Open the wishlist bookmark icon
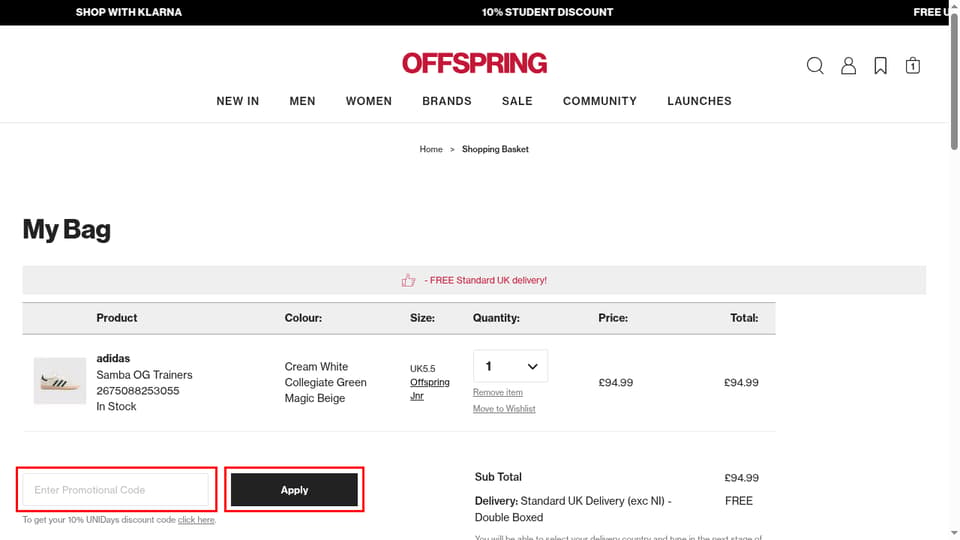Viewport: 960px width, 540px height. click(880, 66)
